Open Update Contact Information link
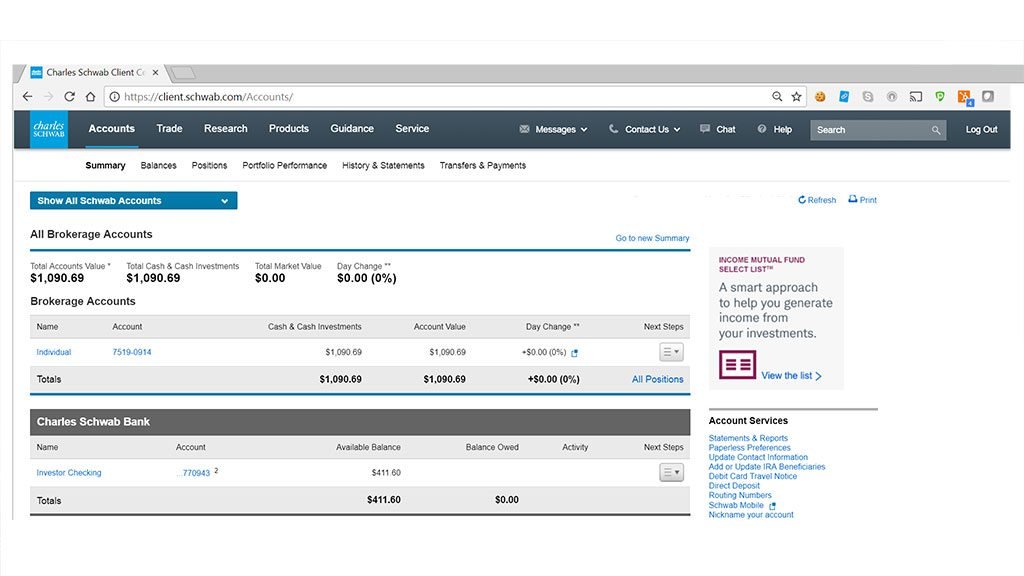 [758, 457]
